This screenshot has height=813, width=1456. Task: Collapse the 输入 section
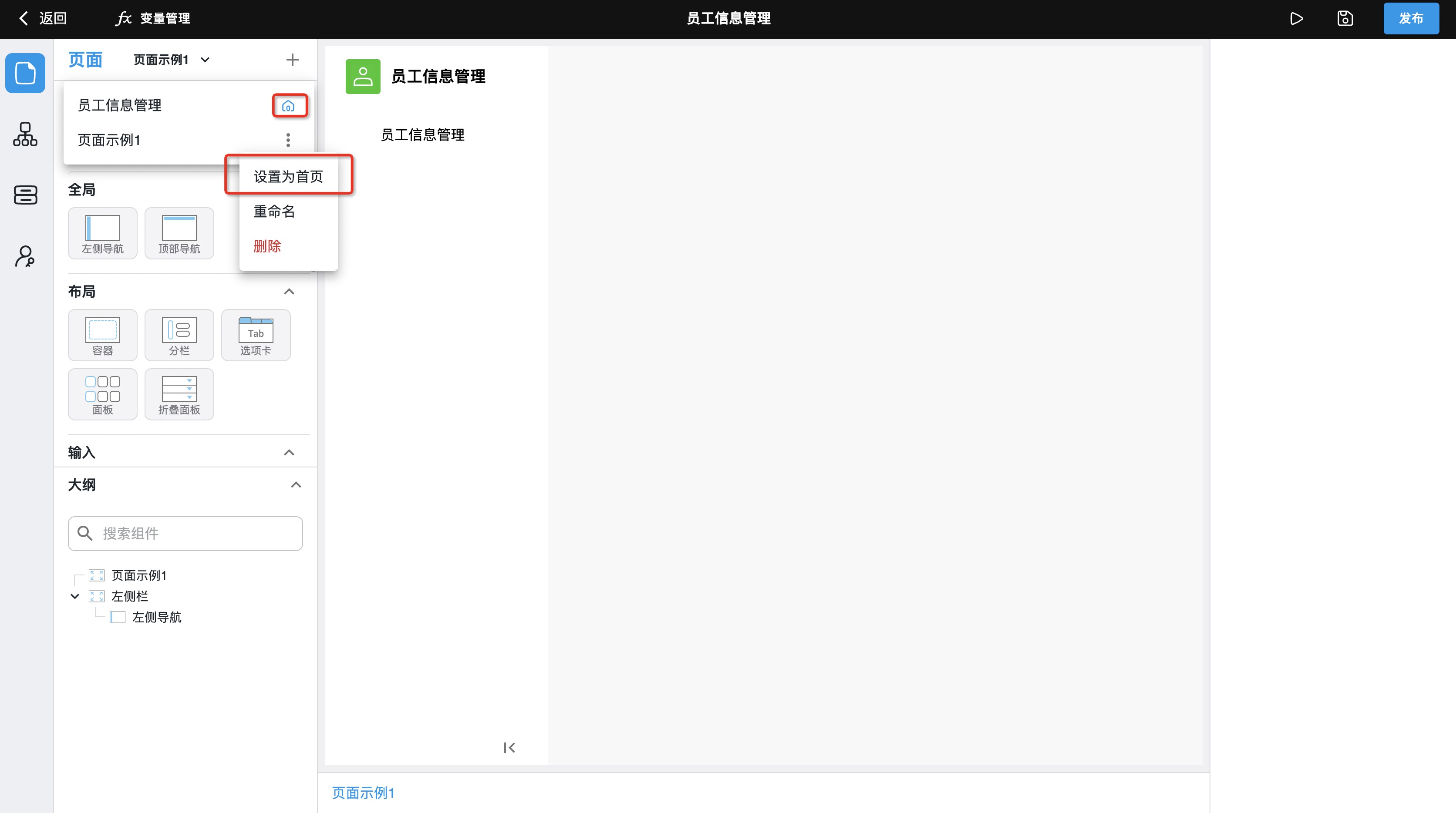(x=289, y=453)
